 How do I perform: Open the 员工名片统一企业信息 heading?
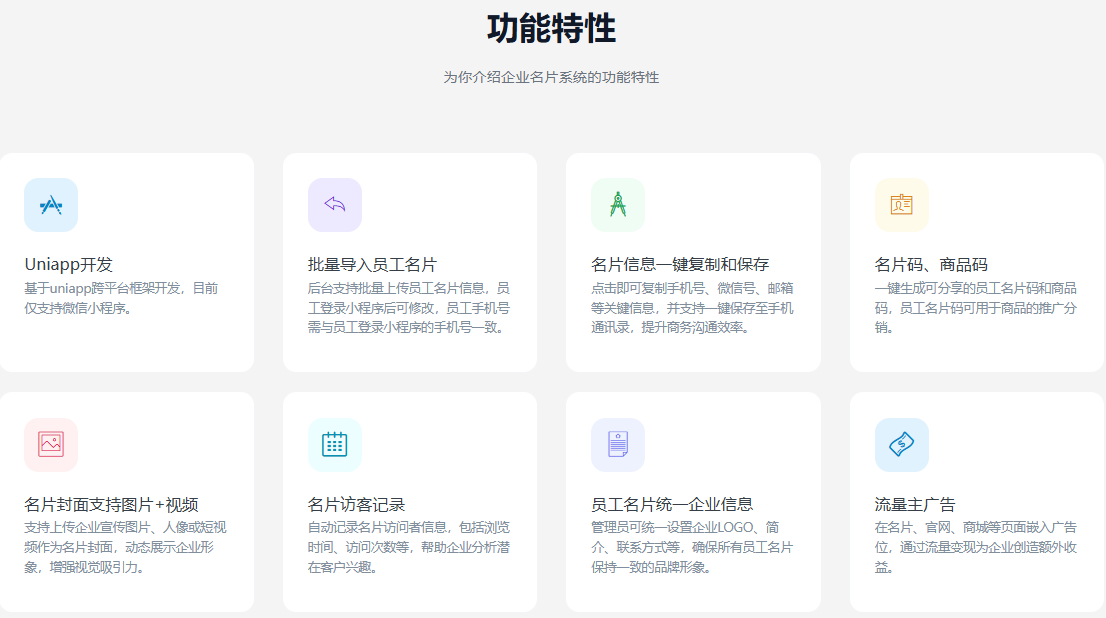click(672, 504)
